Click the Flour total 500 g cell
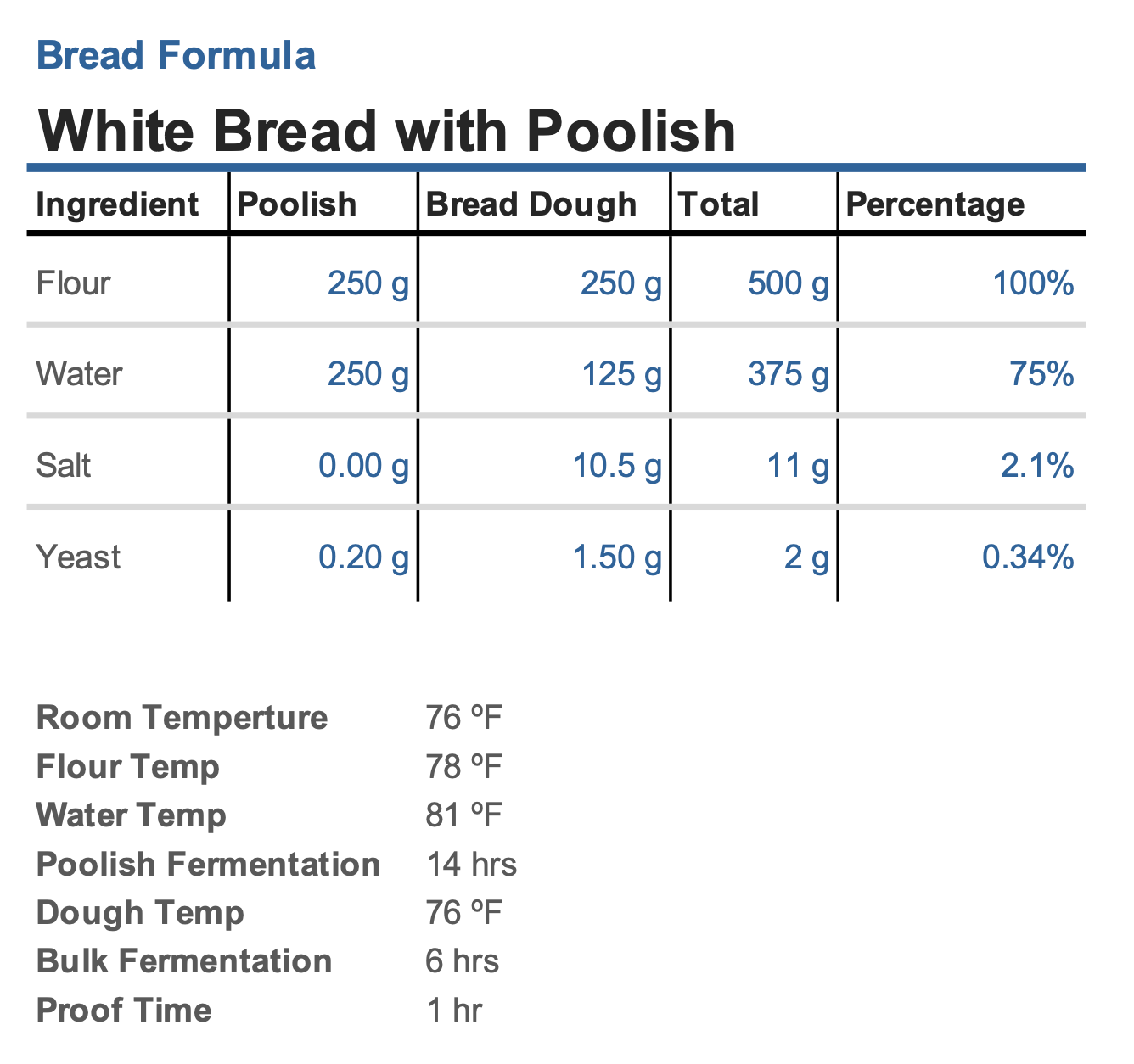This screenshot has width=1134, height=1064. (x=788, y=283)
